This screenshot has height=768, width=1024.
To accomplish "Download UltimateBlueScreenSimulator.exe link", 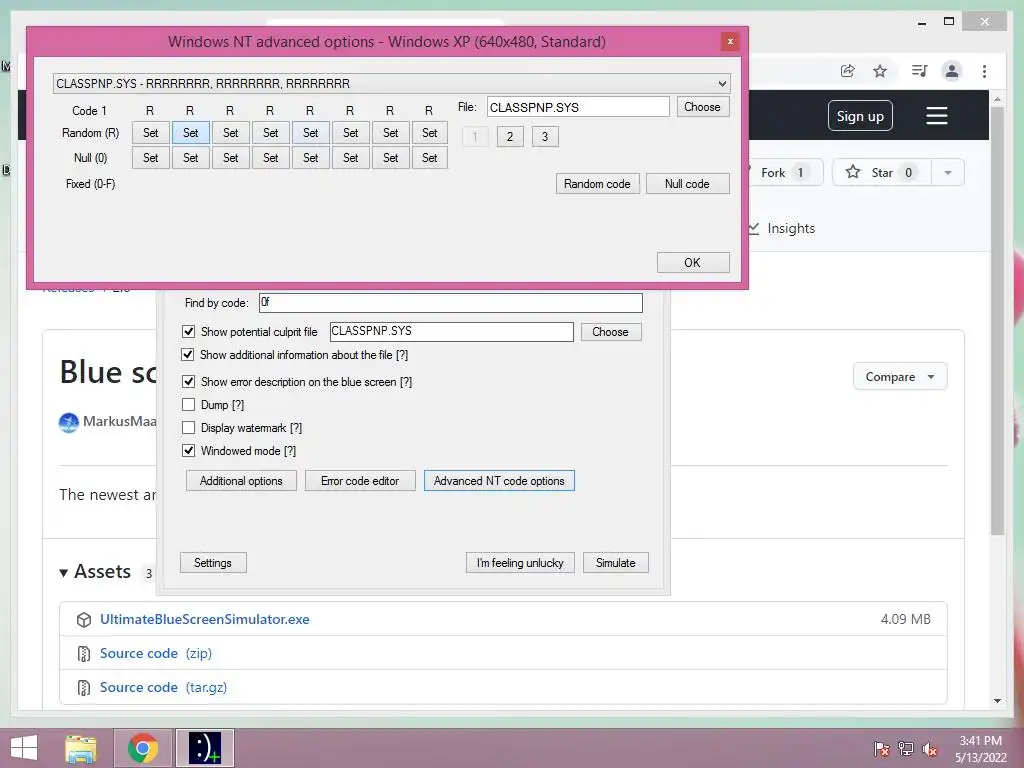I will click(x=204, y=619).
